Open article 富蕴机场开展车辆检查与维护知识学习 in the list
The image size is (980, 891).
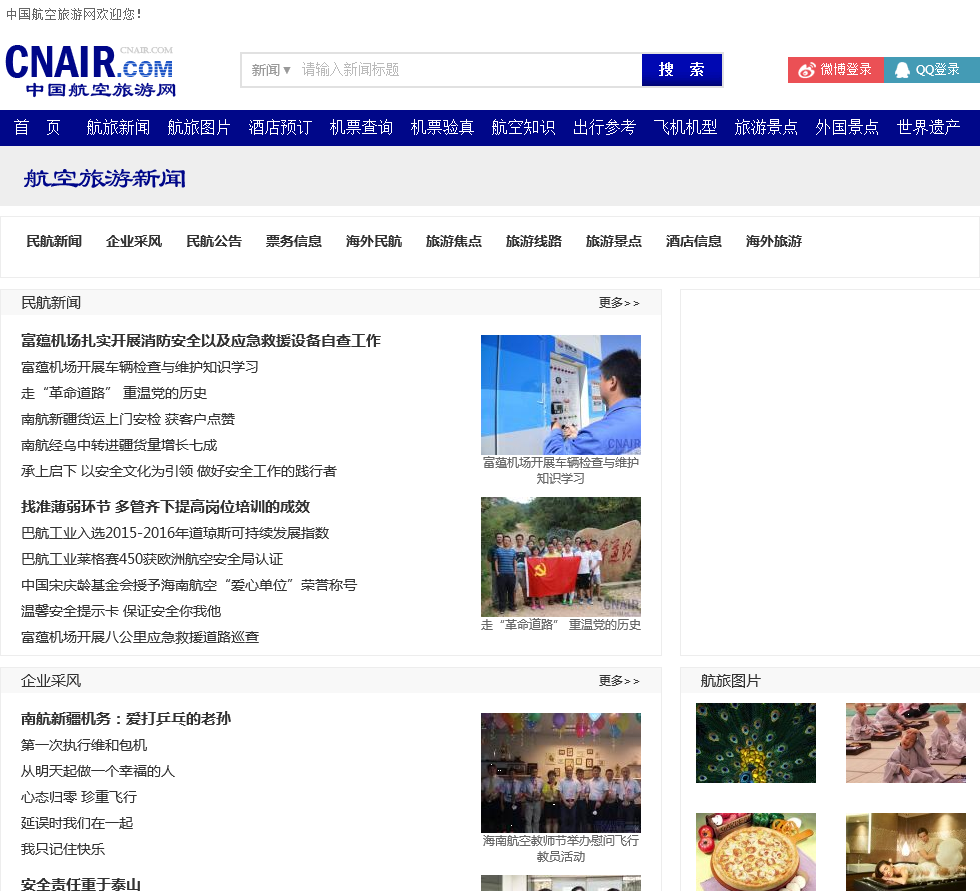[139, 367]
